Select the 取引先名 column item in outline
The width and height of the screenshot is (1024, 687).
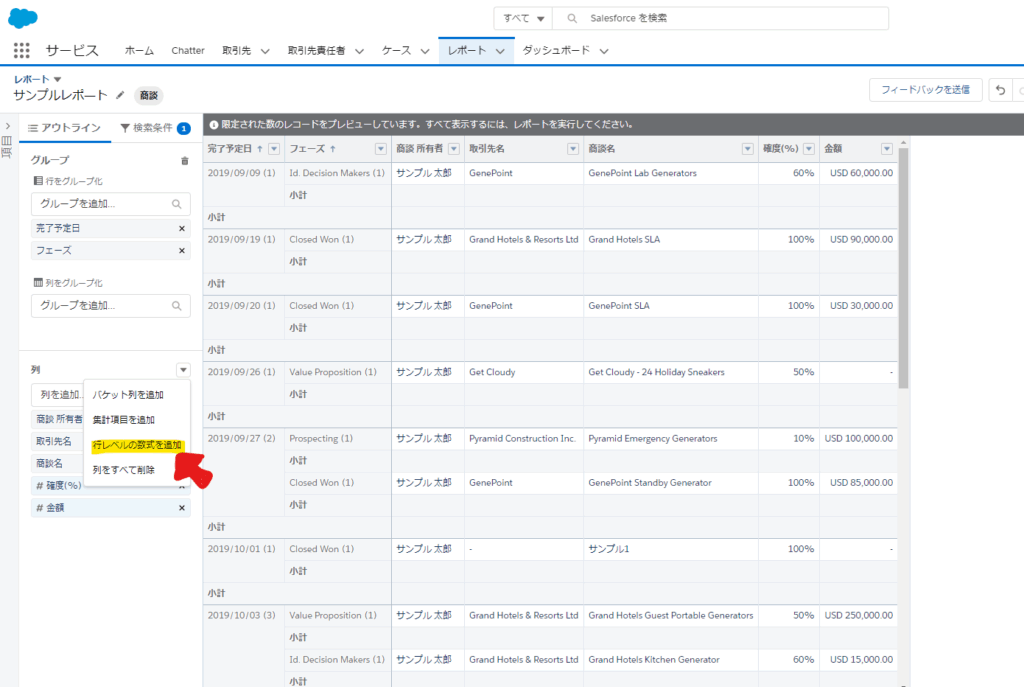pyautogui.click(x=57, y=441)
